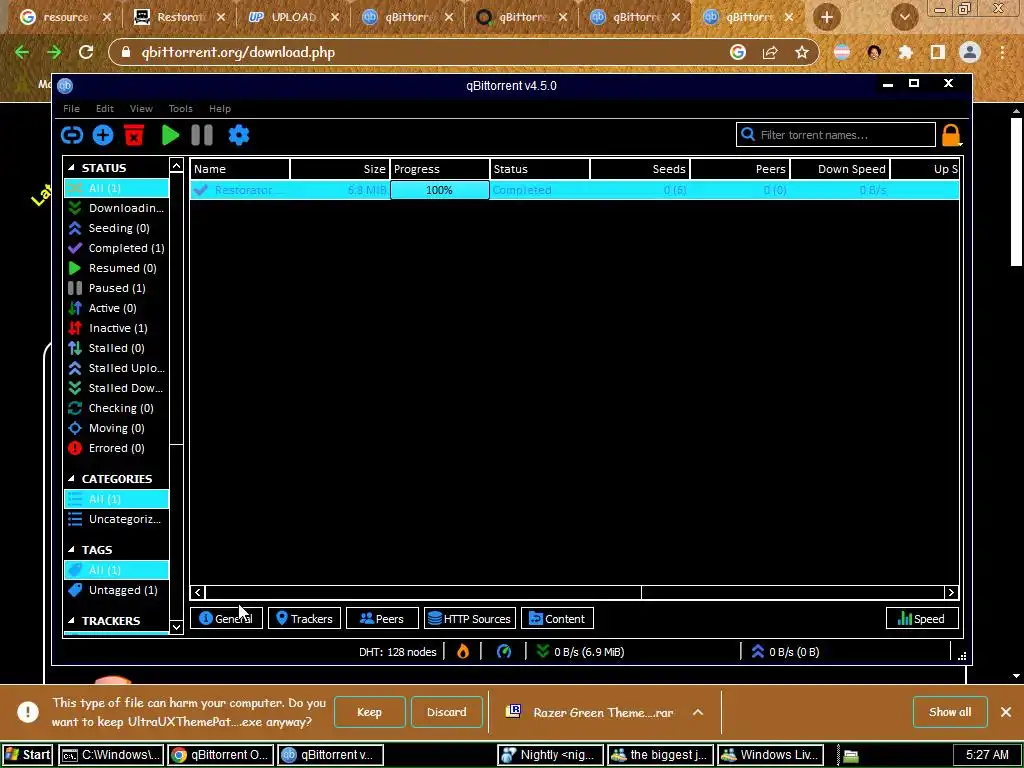Select the Stalled Downloading filter

(x=116, y=388)
